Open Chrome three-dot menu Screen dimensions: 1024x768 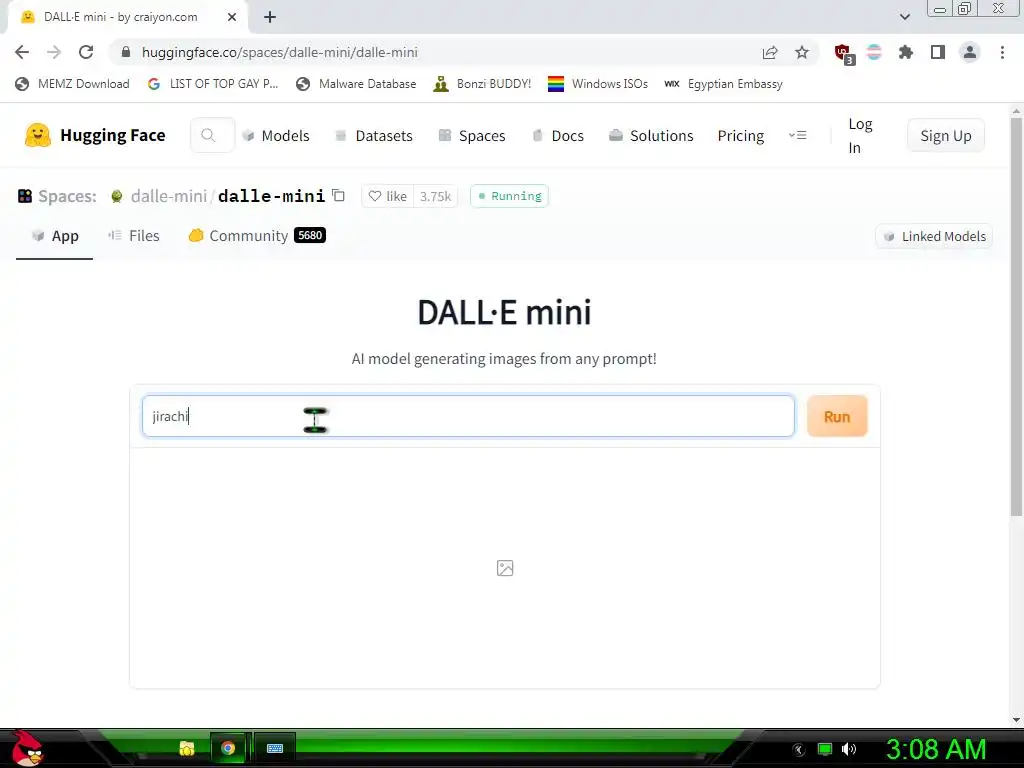[1002, 52]
